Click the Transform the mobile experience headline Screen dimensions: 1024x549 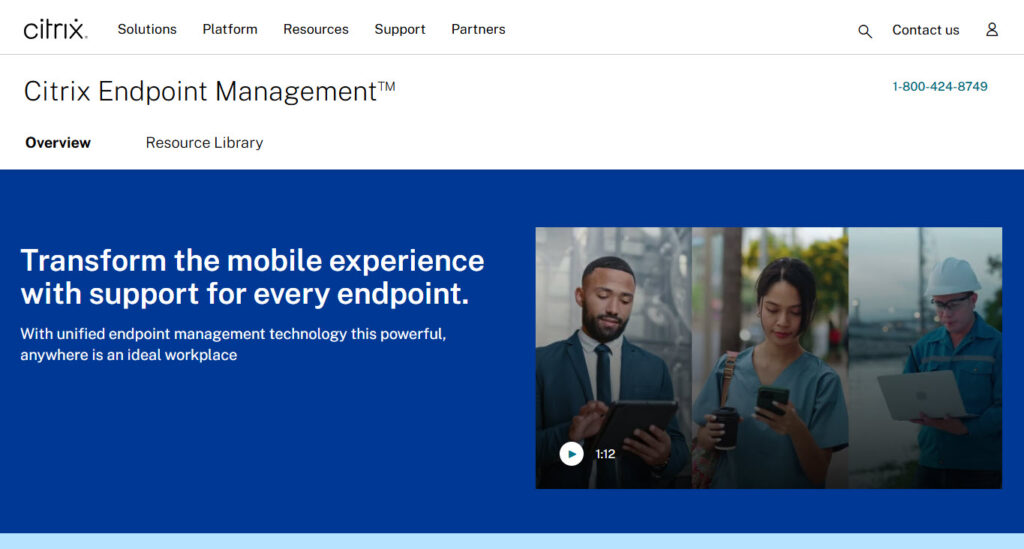pos(252,277)
